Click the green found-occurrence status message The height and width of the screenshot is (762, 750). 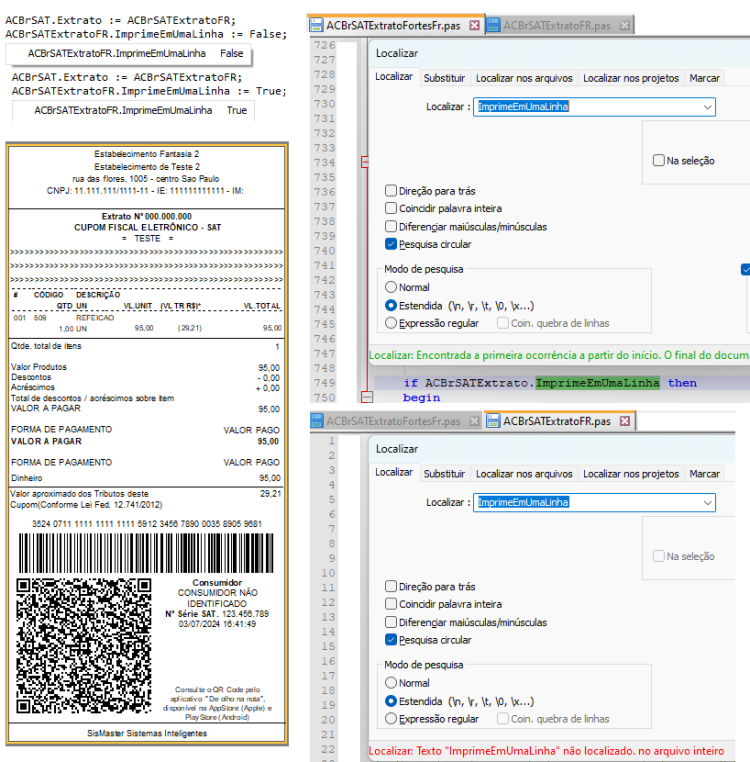pos(559,355)
